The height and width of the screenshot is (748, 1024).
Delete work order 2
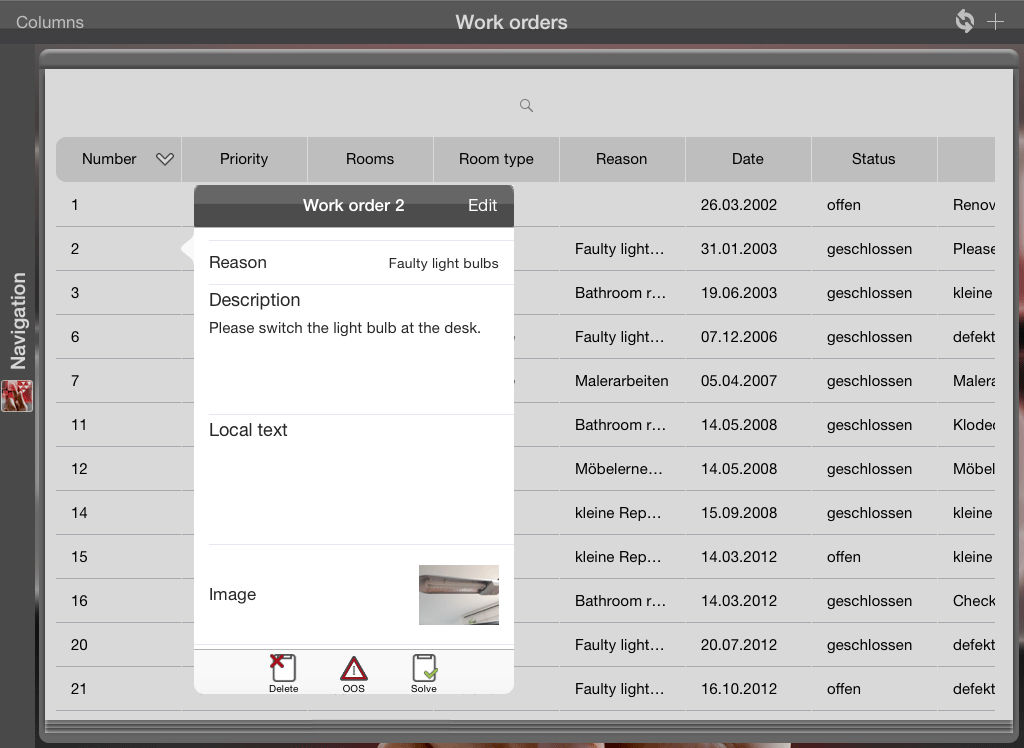tap(283, 674)
